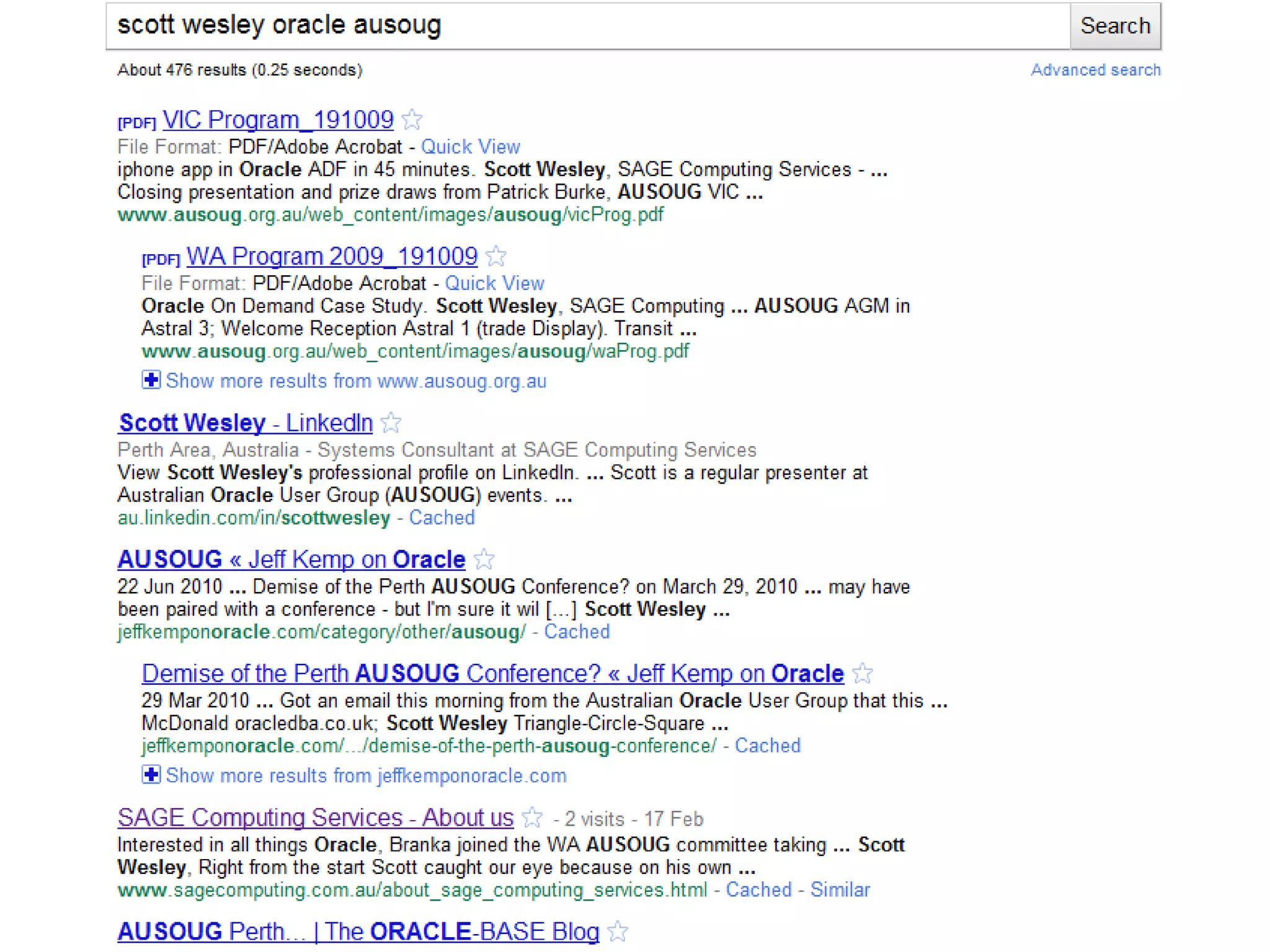The width and height of the screenshot is (1270, 952).
Task: Open Quick View for VIC Program PDF
Action: point(470,147)
